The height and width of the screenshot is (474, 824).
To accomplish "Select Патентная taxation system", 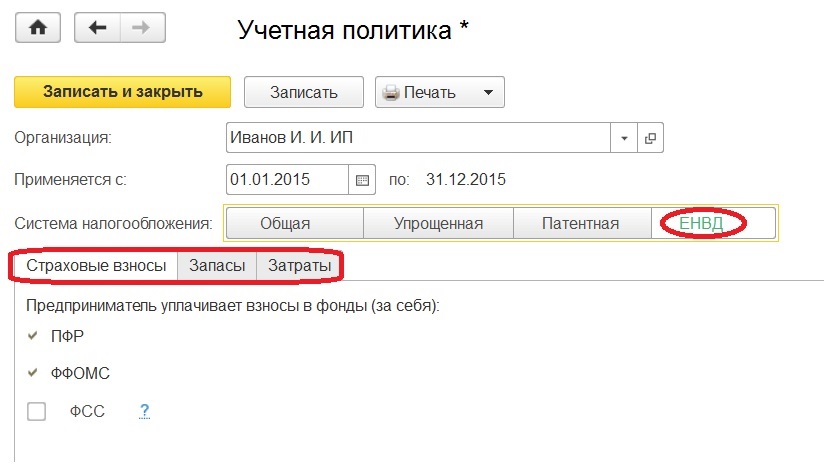I will click(x=582, y=223).
